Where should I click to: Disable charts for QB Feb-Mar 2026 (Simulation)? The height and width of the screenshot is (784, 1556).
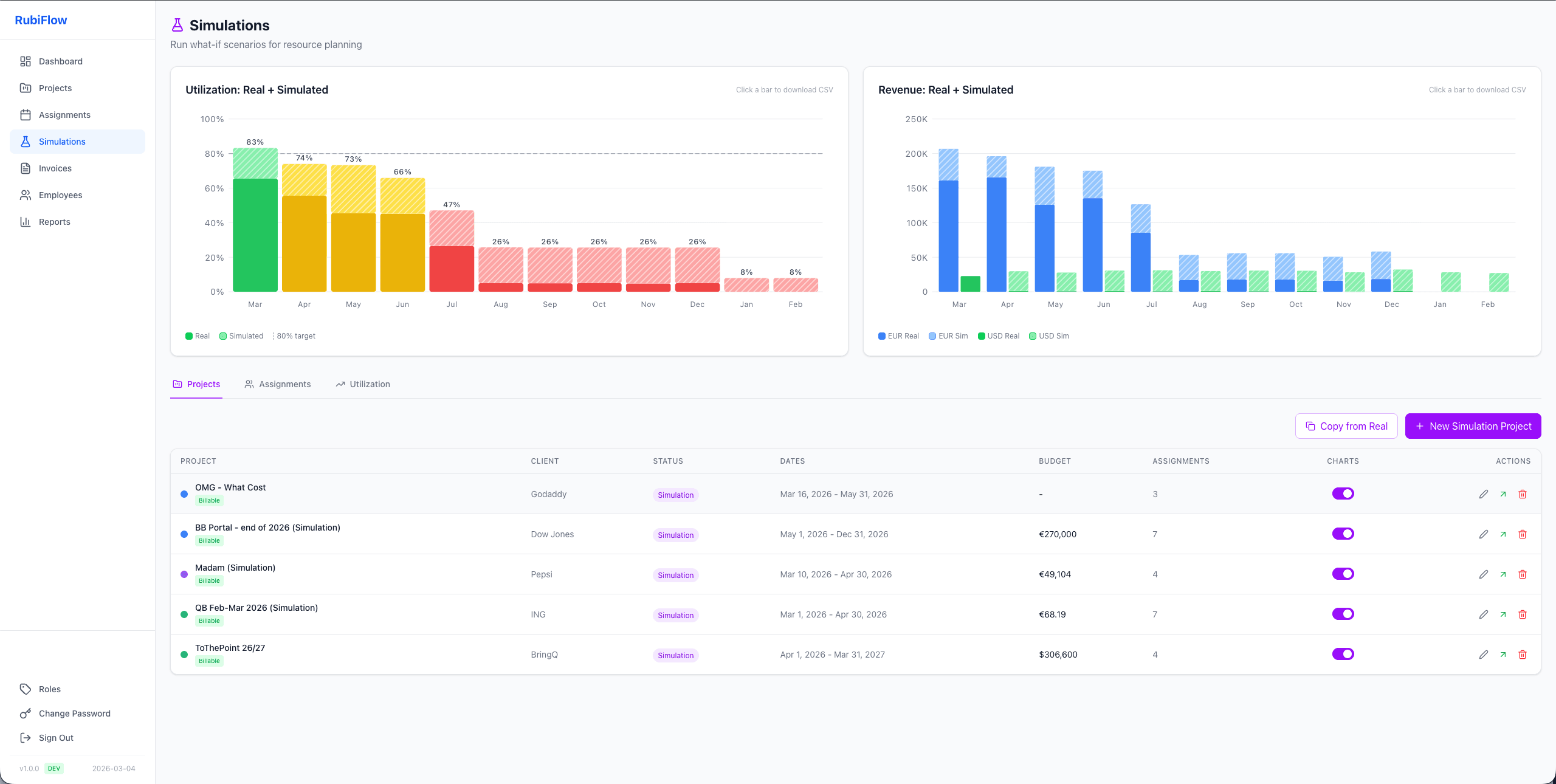tap(1343, 614)
